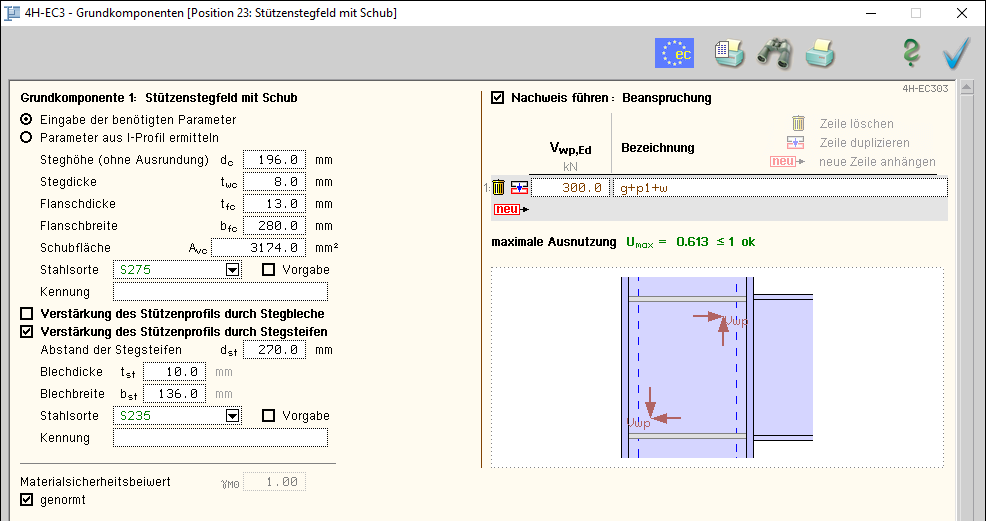Image resolution: width=986 pixels, height=521 pixels.
Task: Delete row 1 using trash icon
Action: point(498,187)
